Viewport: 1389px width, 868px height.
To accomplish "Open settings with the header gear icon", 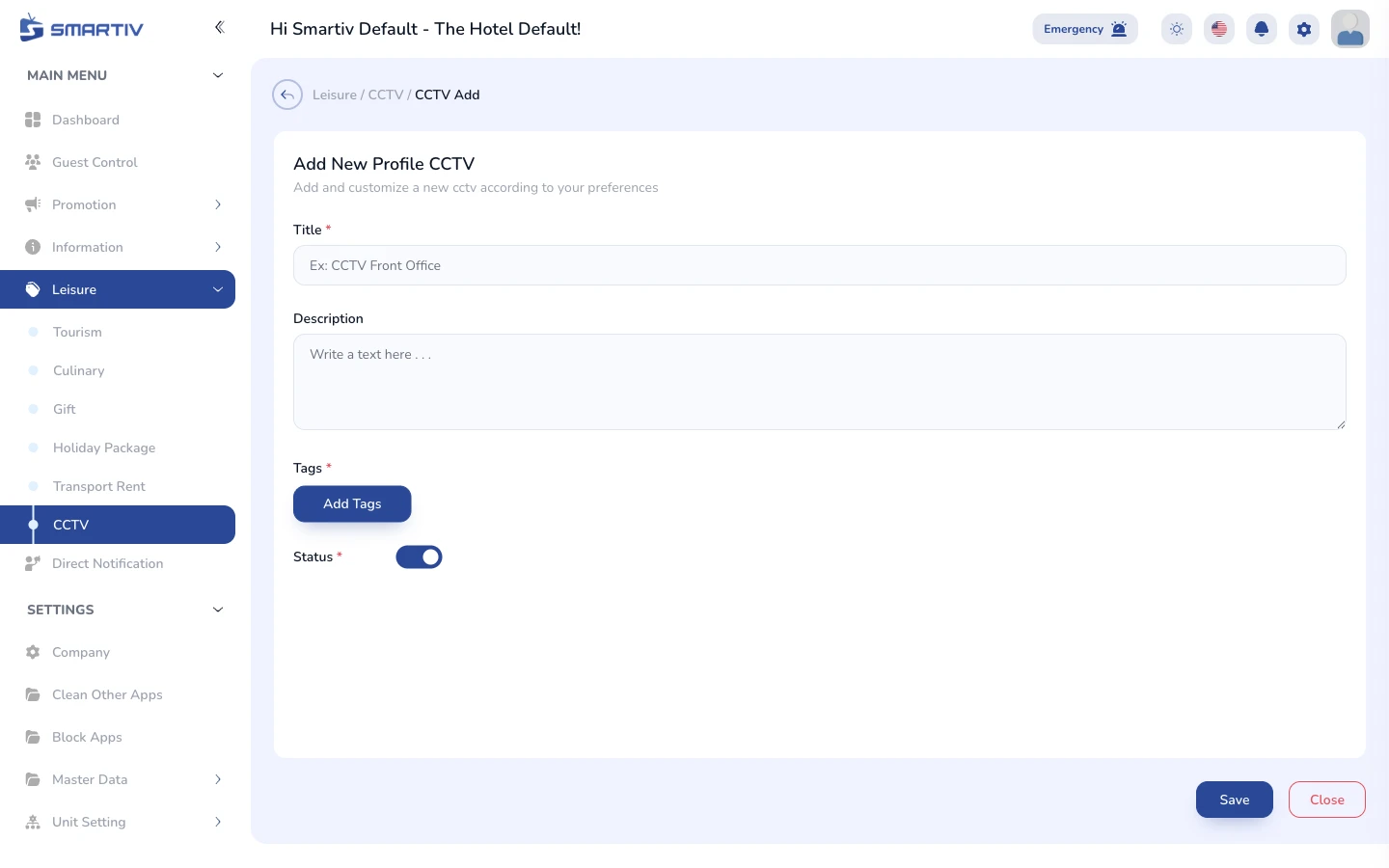I will pos(1304,29).
